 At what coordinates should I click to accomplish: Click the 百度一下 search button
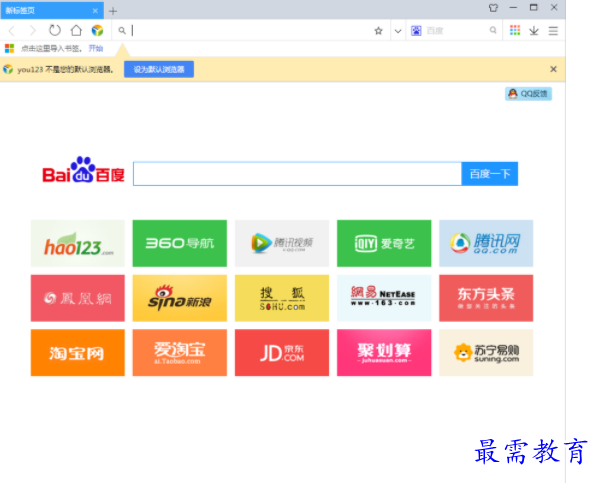pyautogui.click(x=490, y=174)
